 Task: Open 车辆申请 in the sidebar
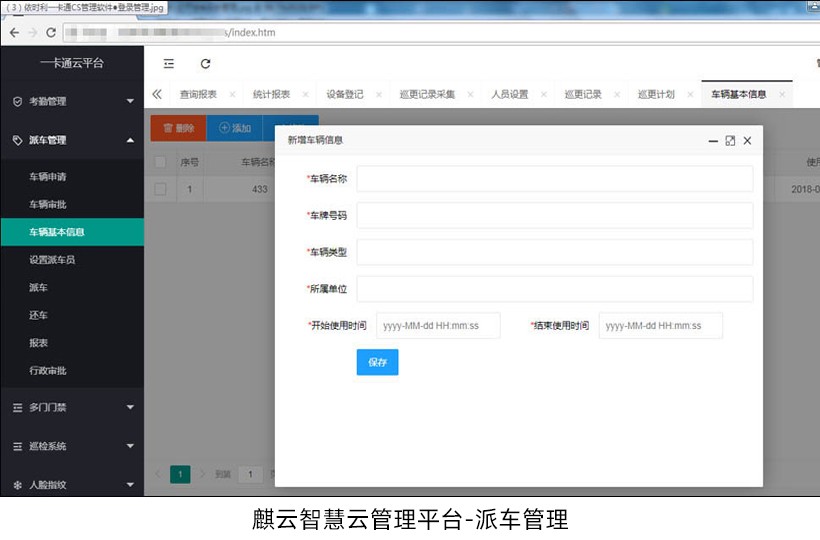(48, 177)
